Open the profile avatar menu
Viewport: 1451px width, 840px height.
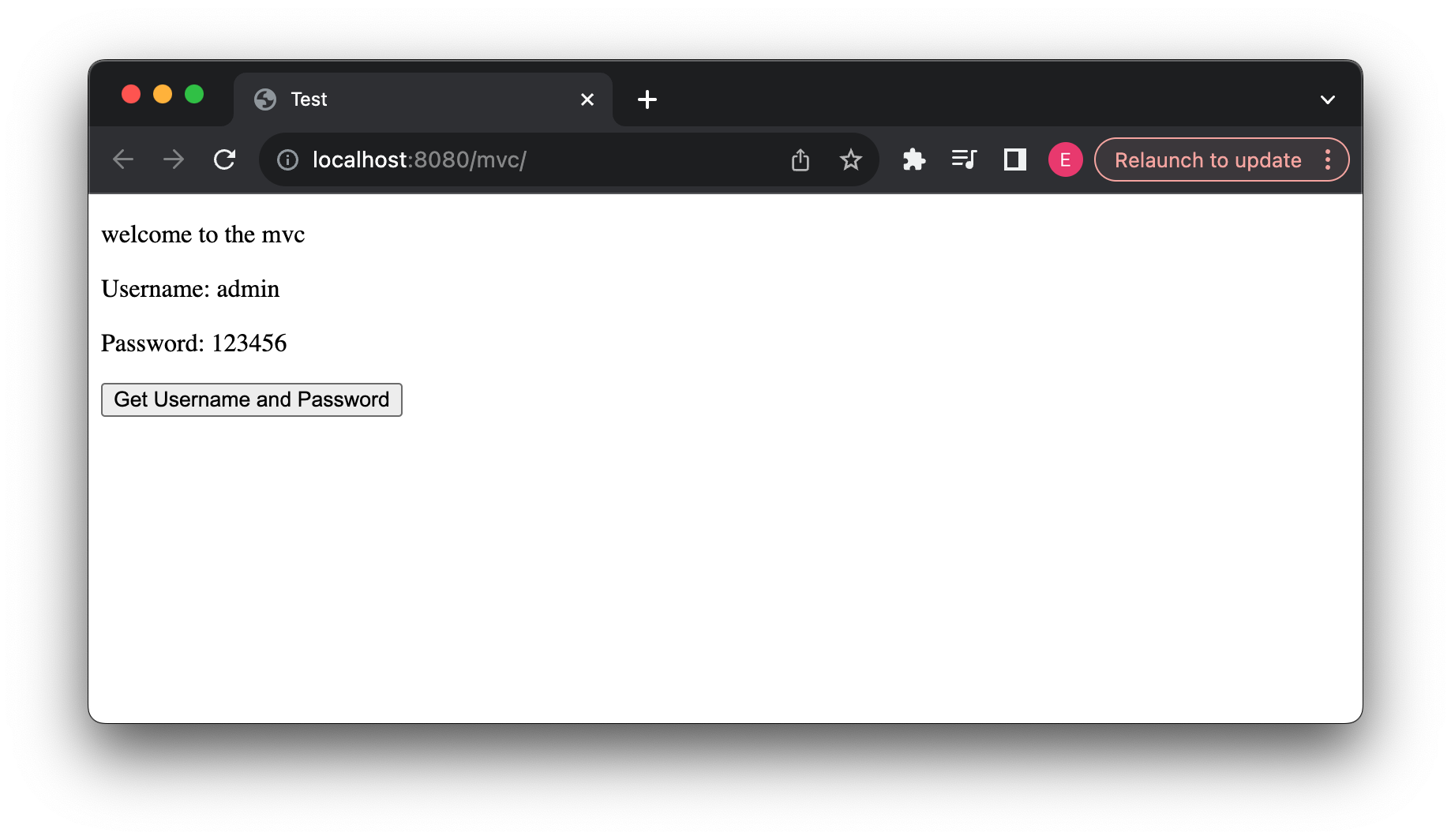point(1065,159)
